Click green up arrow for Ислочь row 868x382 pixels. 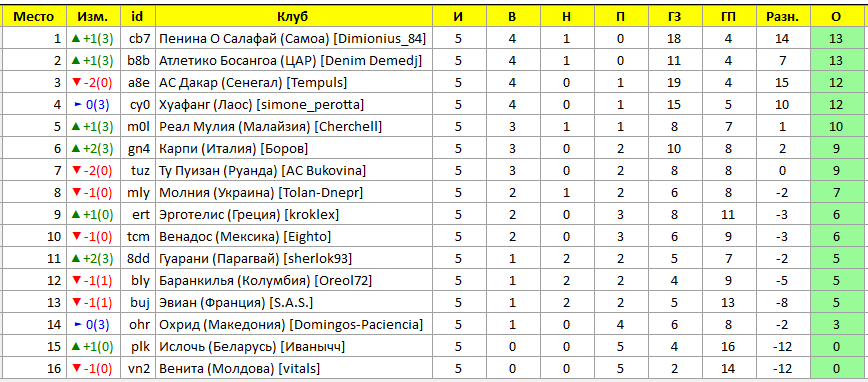coord(76,347)
